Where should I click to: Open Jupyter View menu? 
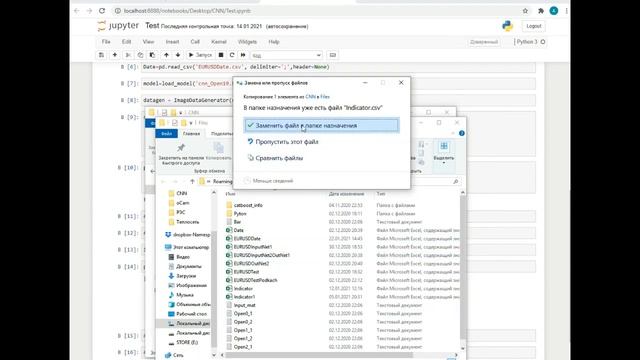coord(148,42)
